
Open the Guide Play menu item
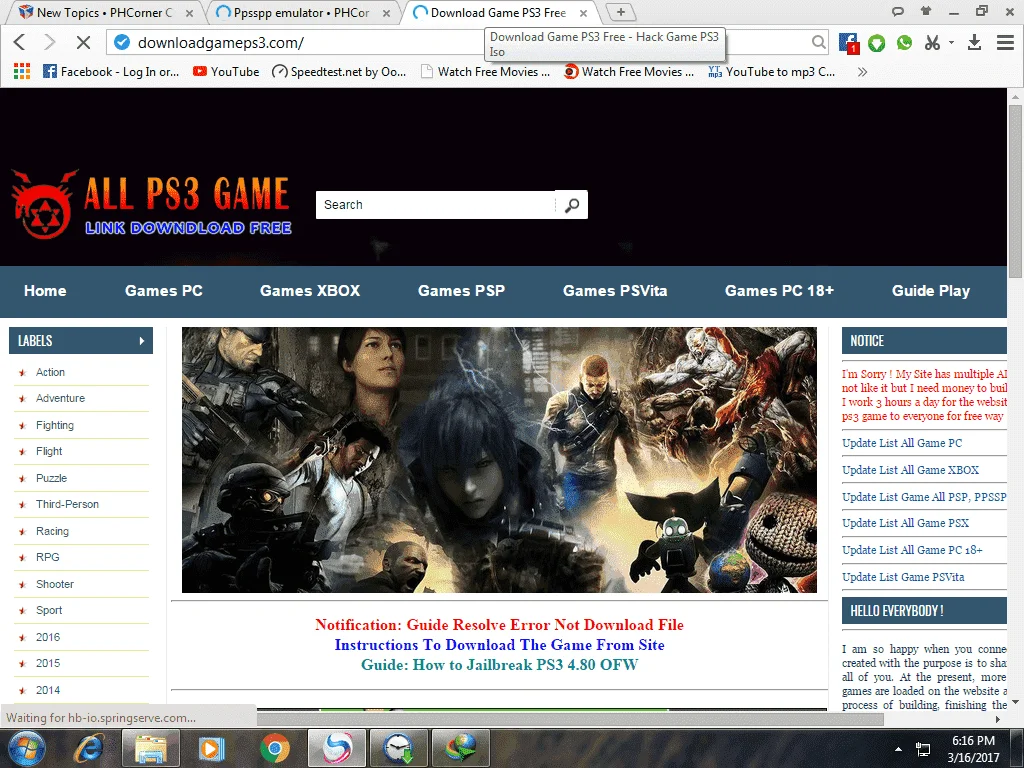click(x=931, y=291)
